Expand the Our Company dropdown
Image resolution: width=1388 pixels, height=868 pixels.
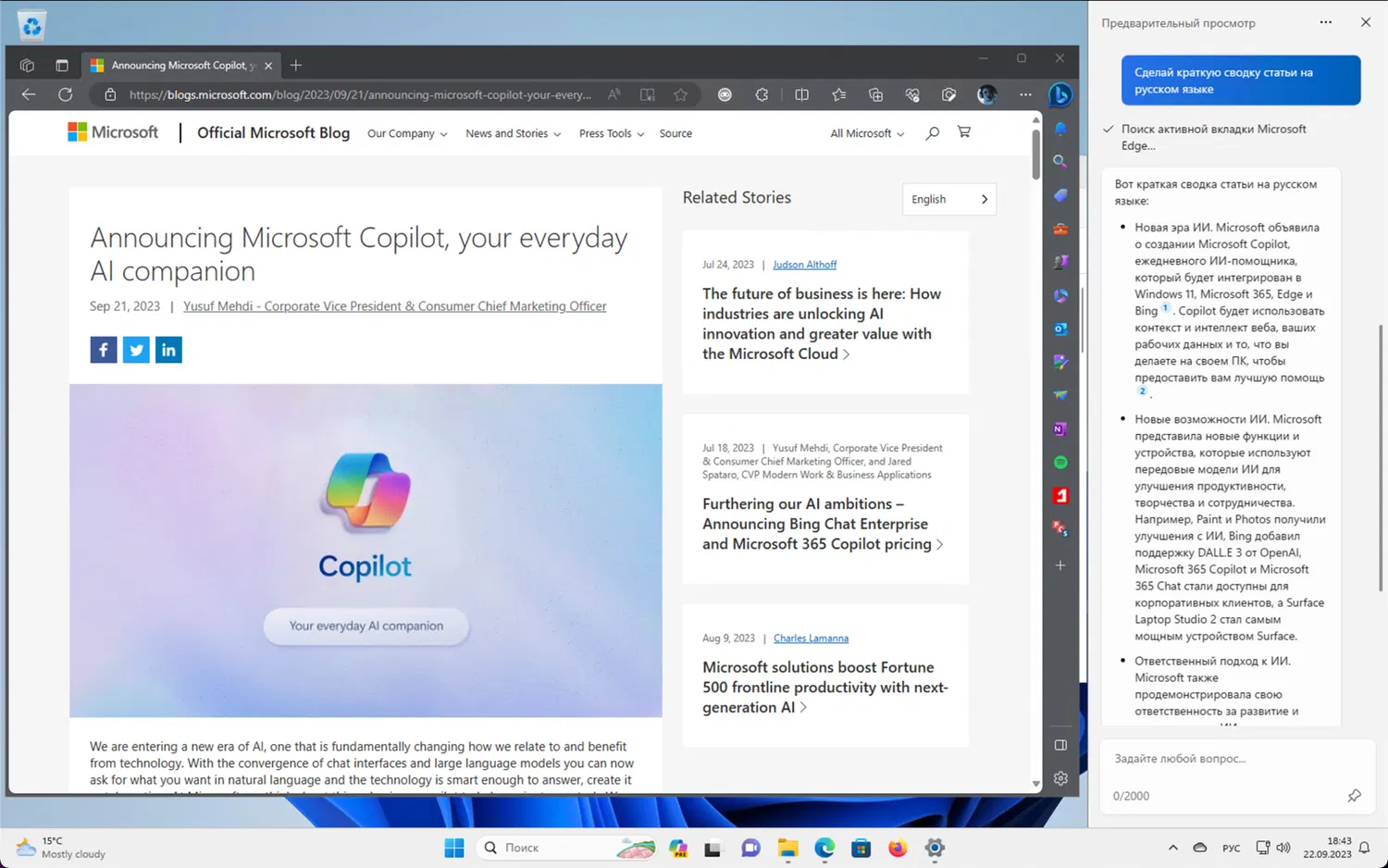tap(407, 133)
